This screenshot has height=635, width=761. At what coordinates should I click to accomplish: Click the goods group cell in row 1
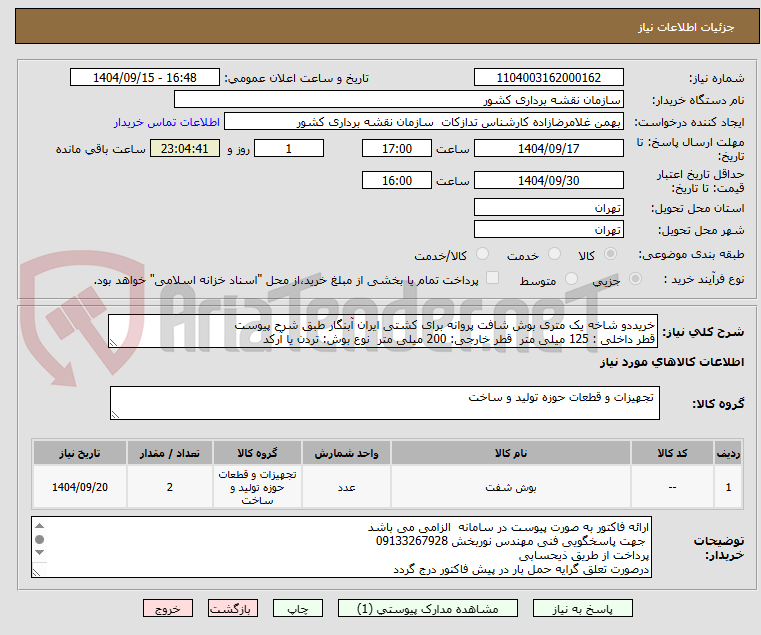[257, 487]
